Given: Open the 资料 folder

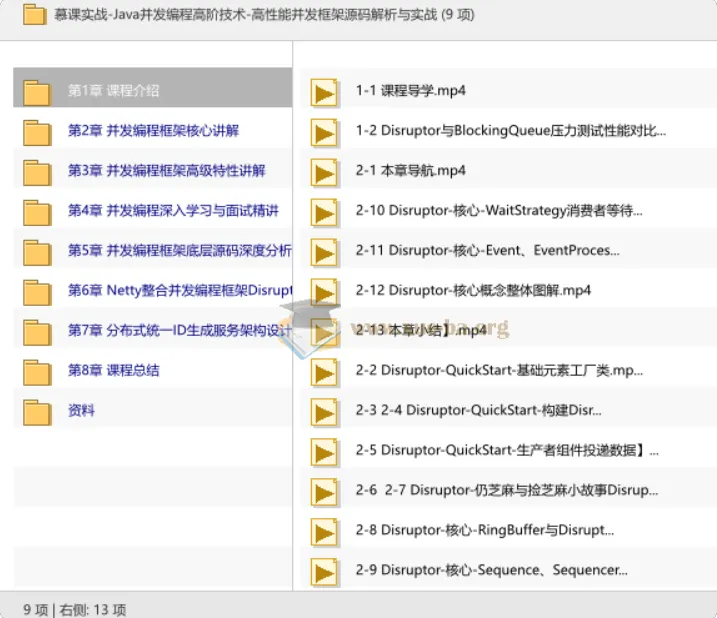Looking at the screenshot, I should [81, 410].
